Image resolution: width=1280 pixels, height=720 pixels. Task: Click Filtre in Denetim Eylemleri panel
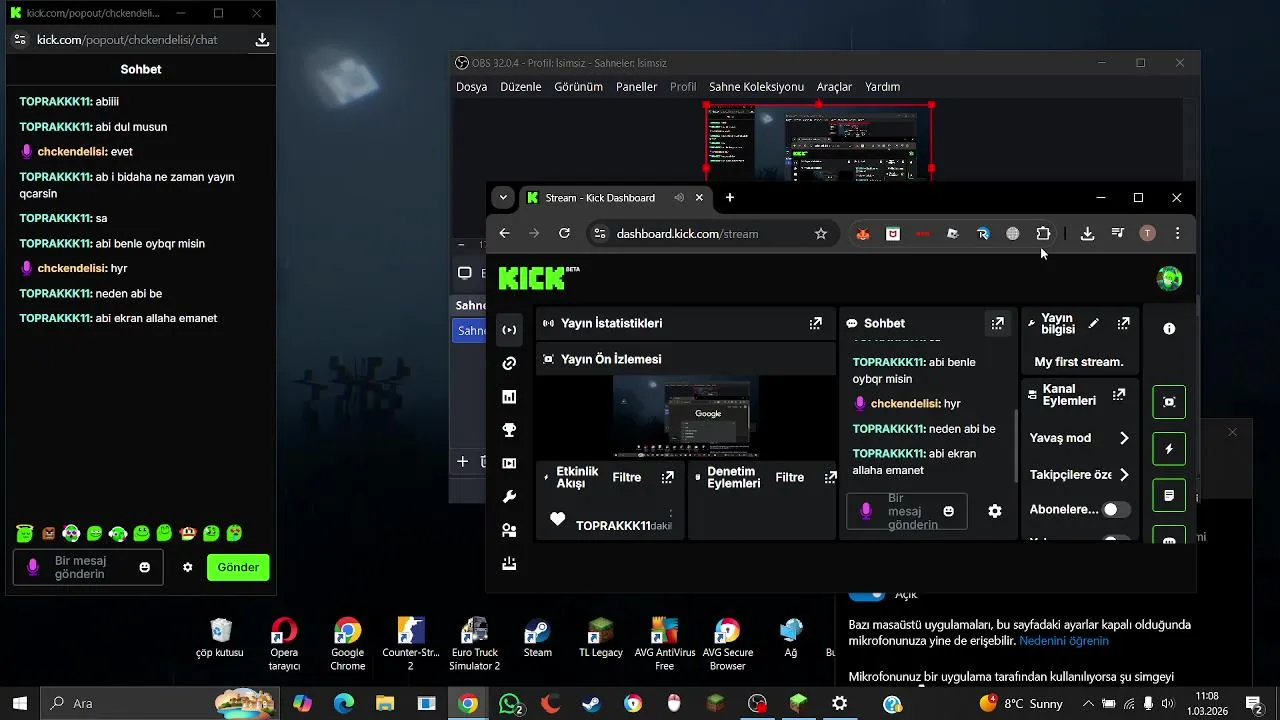pyautogui.click(x=790, y=477)
